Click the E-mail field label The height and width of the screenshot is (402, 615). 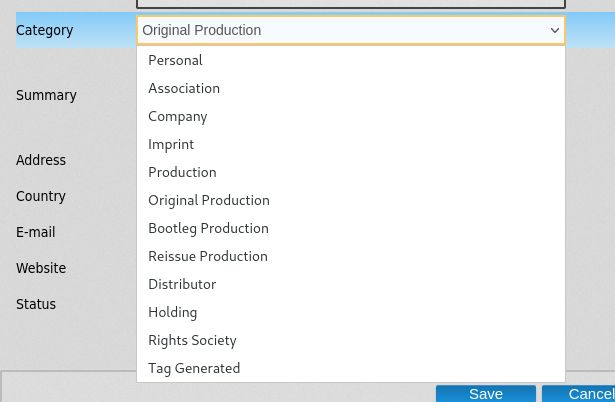click(x=36, y=232)
